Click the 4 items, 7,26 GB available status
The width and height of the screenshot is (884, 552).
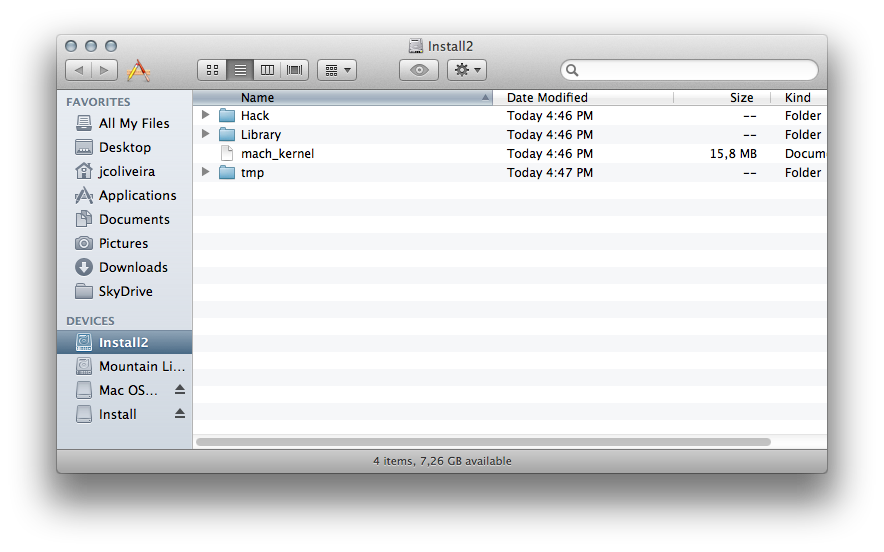tap(442, 461)
